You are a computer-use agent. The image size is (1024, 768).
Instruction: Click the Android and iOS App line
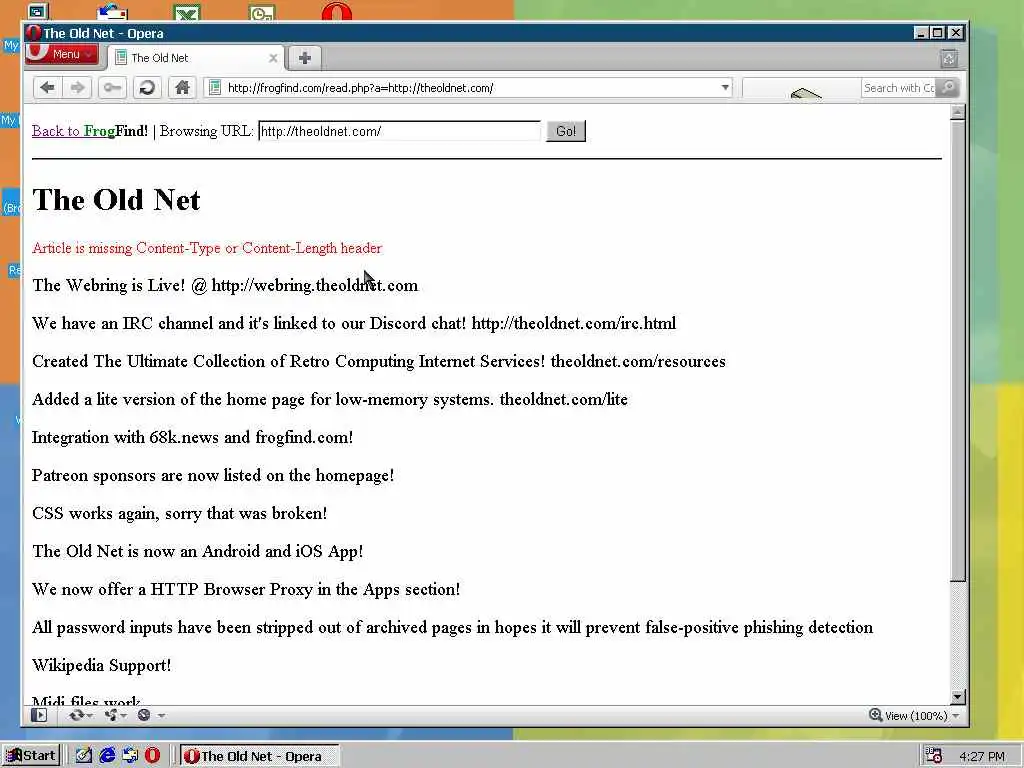tap(197, 551)
